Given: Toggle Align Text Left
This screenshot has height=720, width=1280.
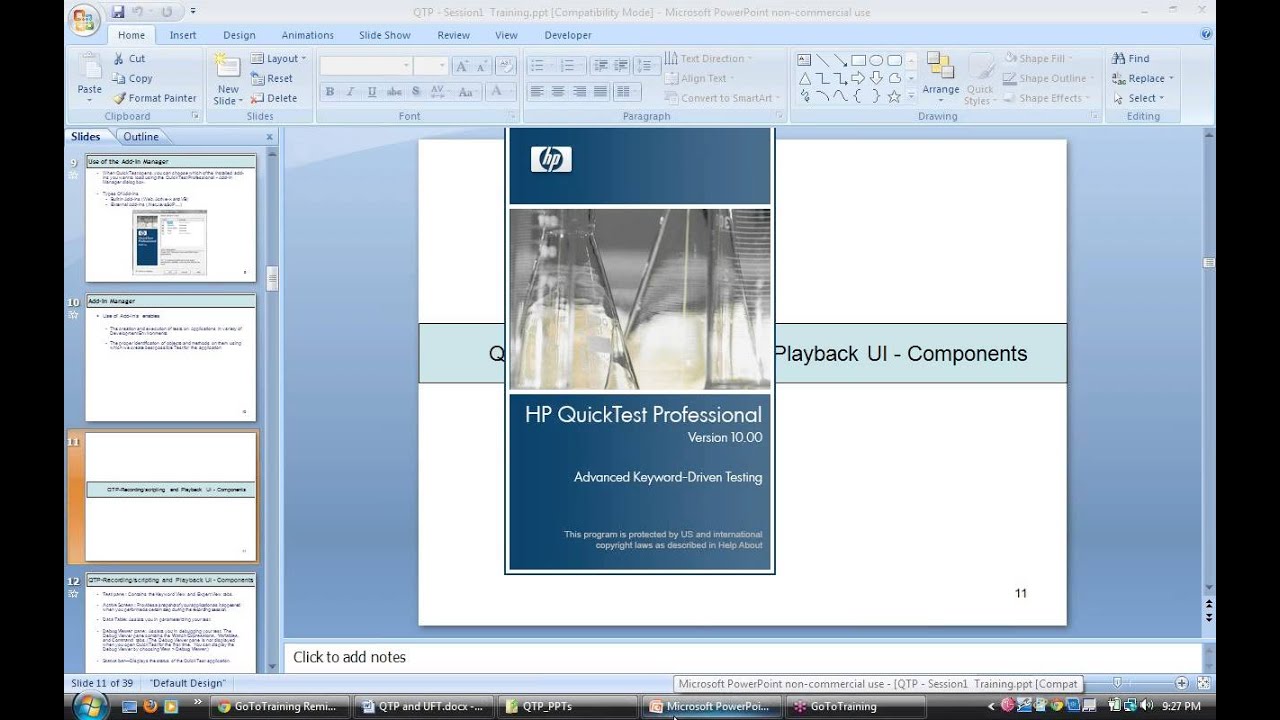Looking at the screenshot, I should [537, 92].
